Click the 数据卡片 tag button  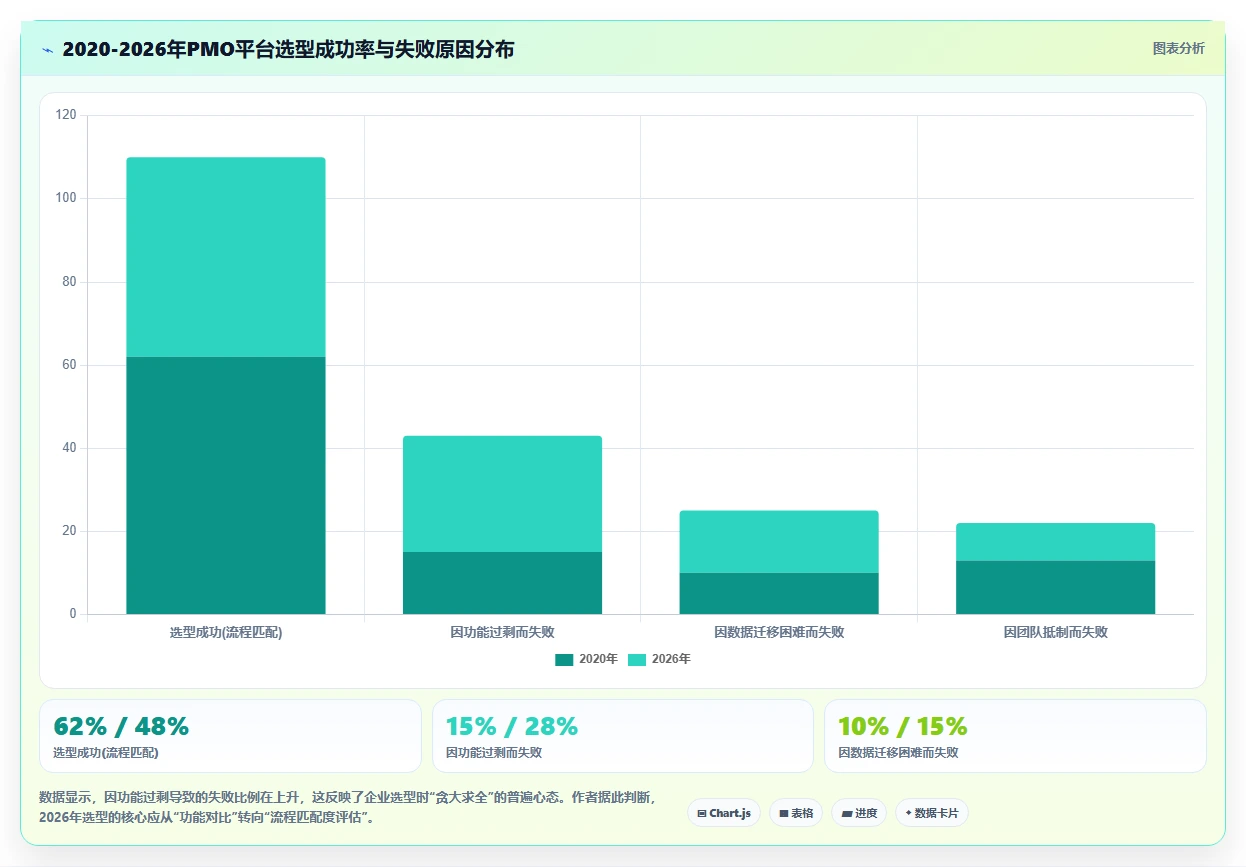point(932,813)
